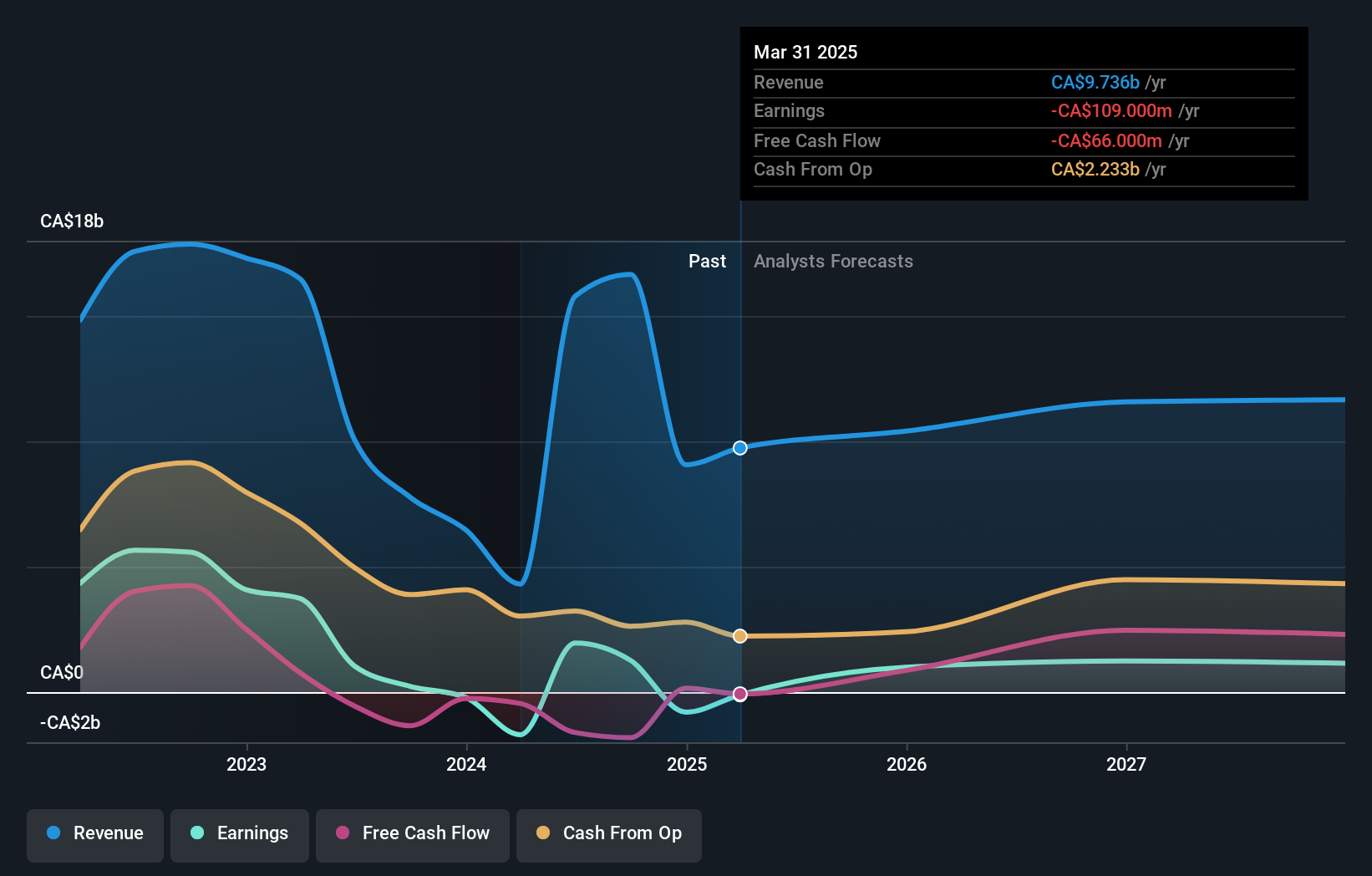Click the Earnings row label in tooltip
The height and width of the screenshot is (876, 1372).
pyautogui.click(x=789, y=110)
